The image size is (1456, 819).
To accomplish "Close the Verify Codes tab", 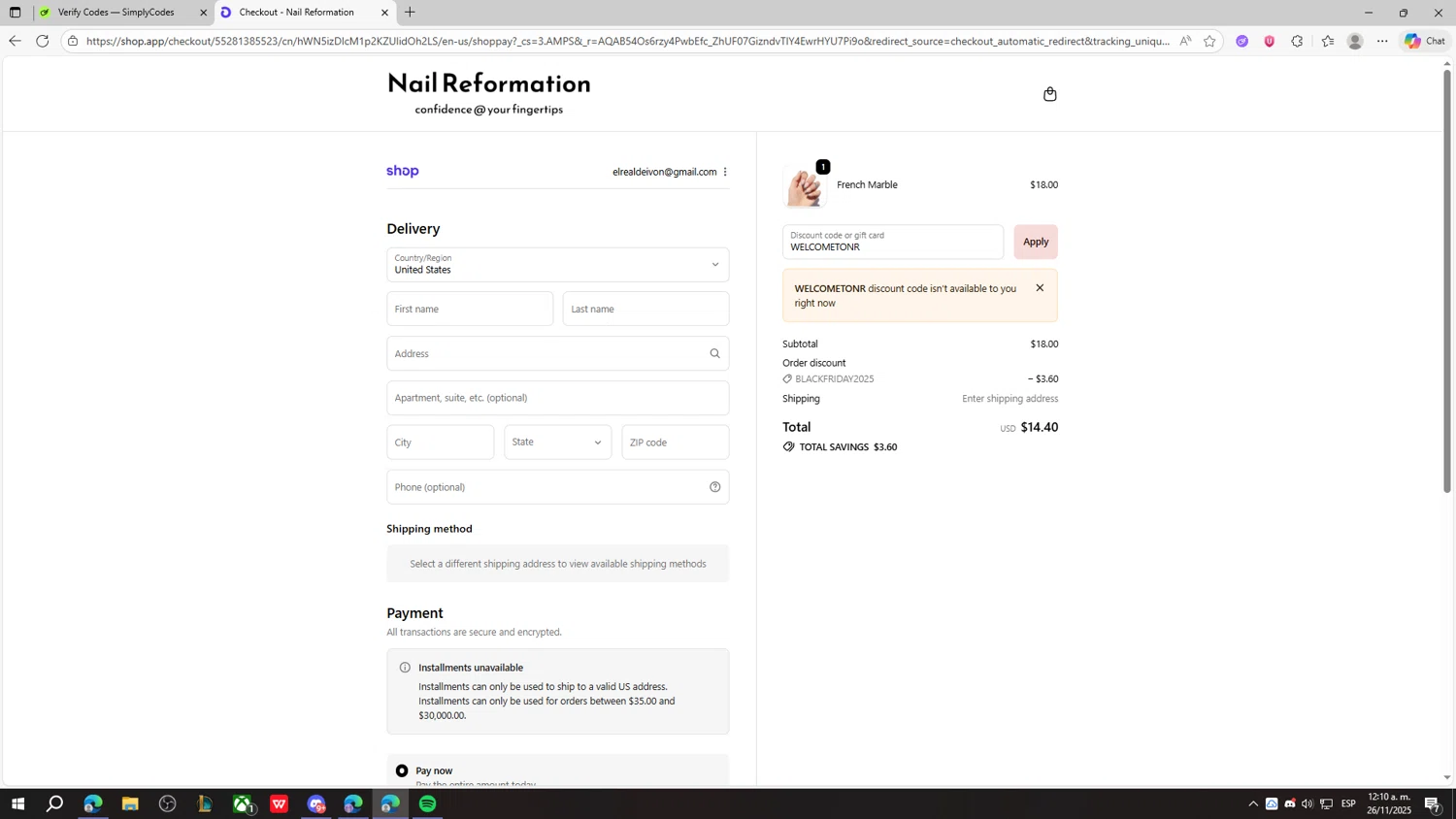I will pos(203,13).
